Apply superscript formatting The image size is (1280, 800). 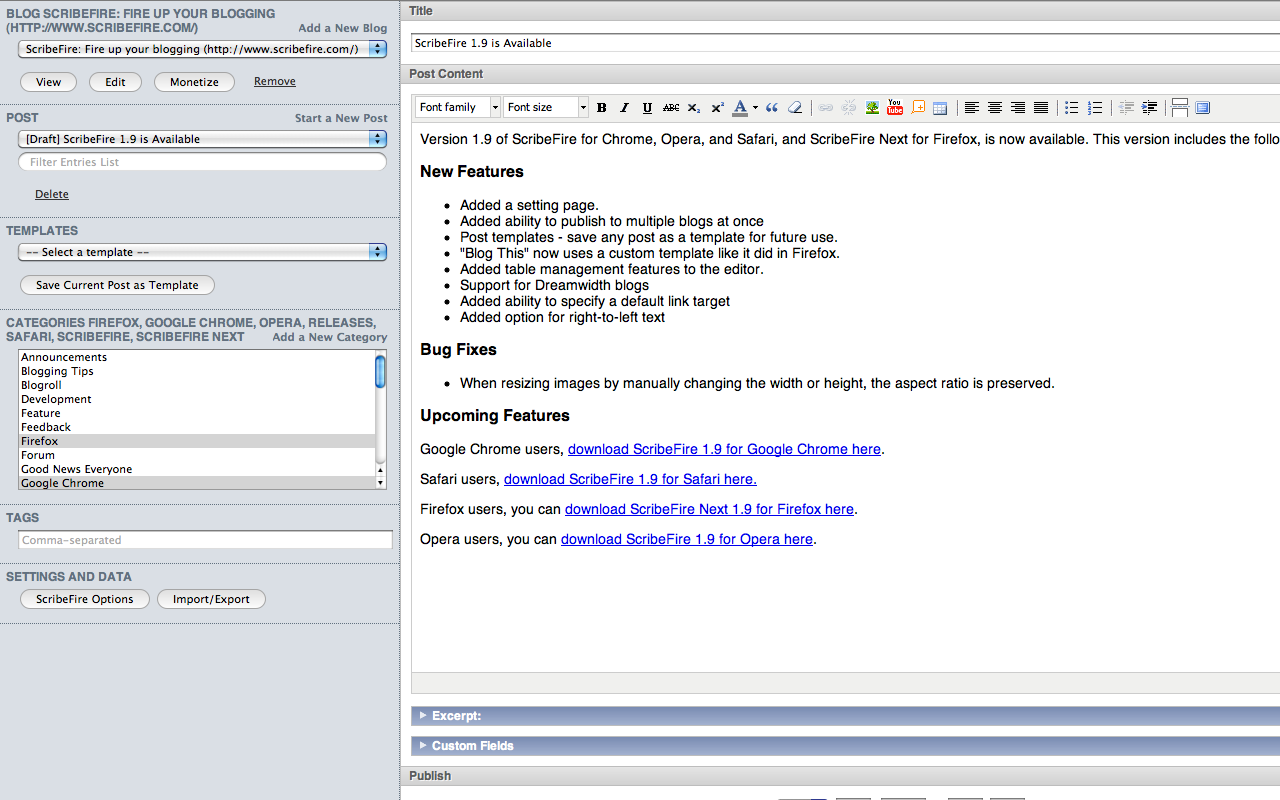(717, 108)
